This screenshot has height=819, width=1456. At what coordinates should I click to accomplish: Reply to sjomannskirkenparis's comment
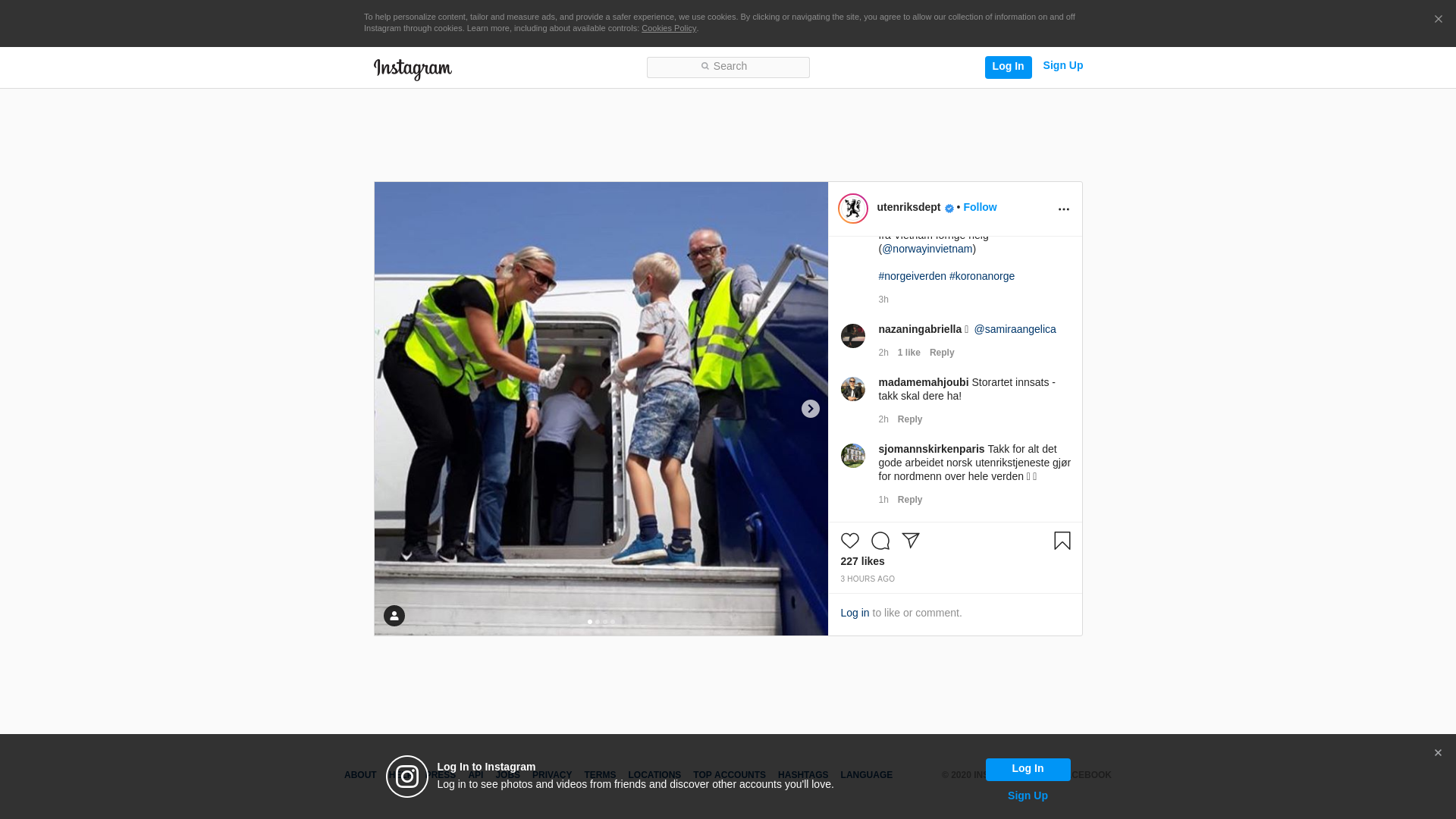click(x=910, y=500)
